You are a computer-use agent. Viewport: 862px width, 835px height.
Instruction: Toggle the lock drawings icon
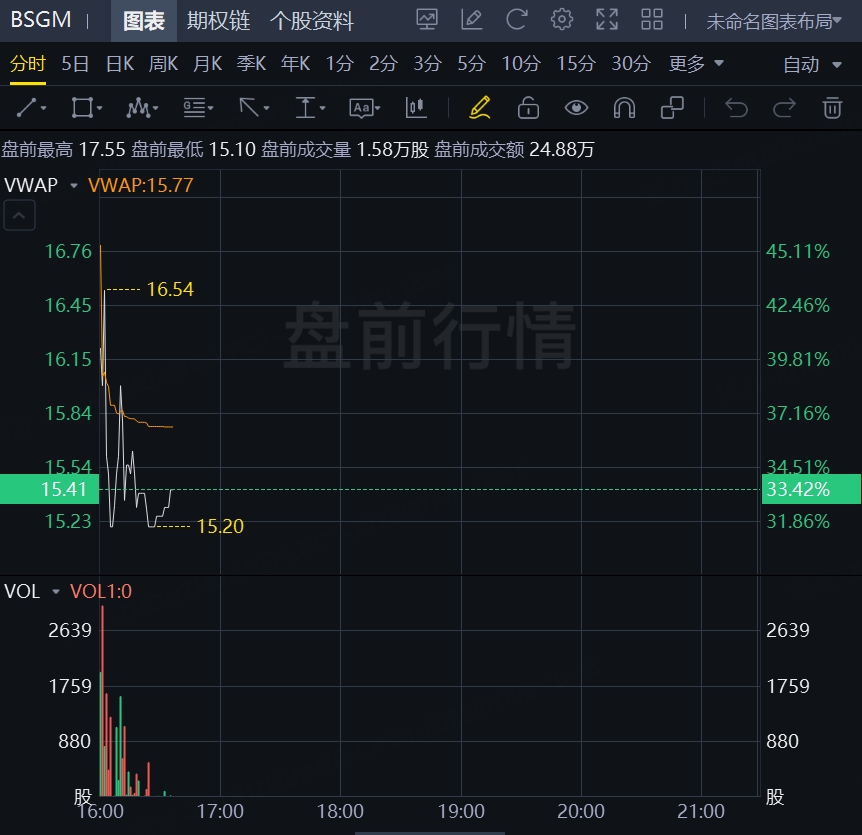coord(528,107)
